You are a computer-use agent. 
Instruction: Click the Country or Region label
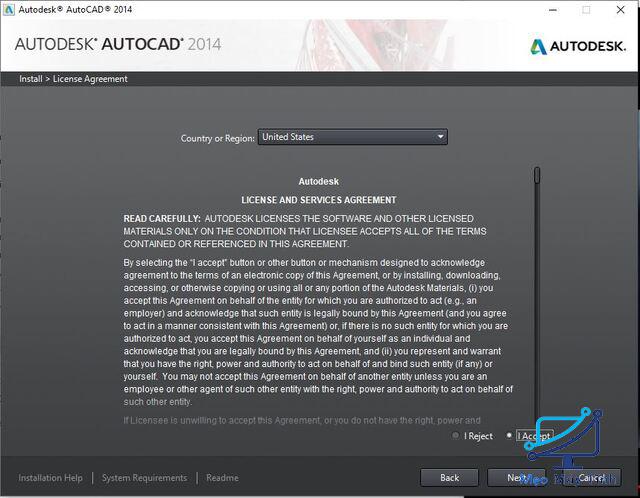coord(218,138)
